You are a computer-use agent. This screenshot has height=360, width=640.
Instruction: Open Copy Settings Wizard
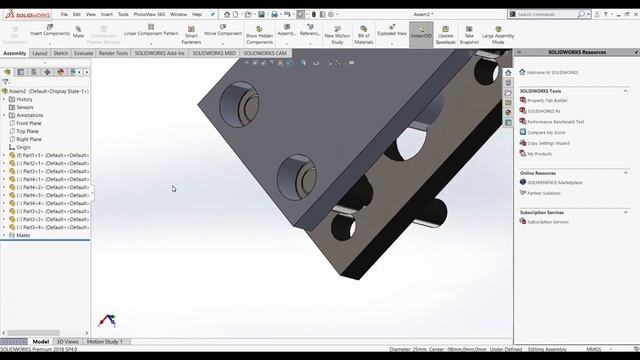coord(548,143)
